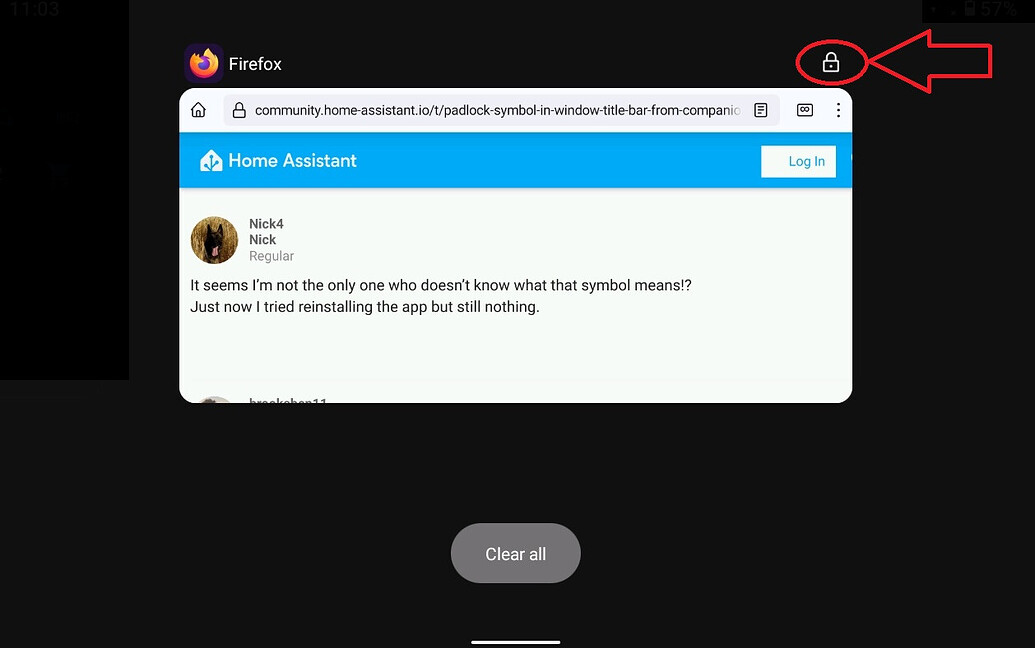This screenshot has height=648, width=1035.
Task: Tap the Regular trust level label under Nick
Action: 271,255
